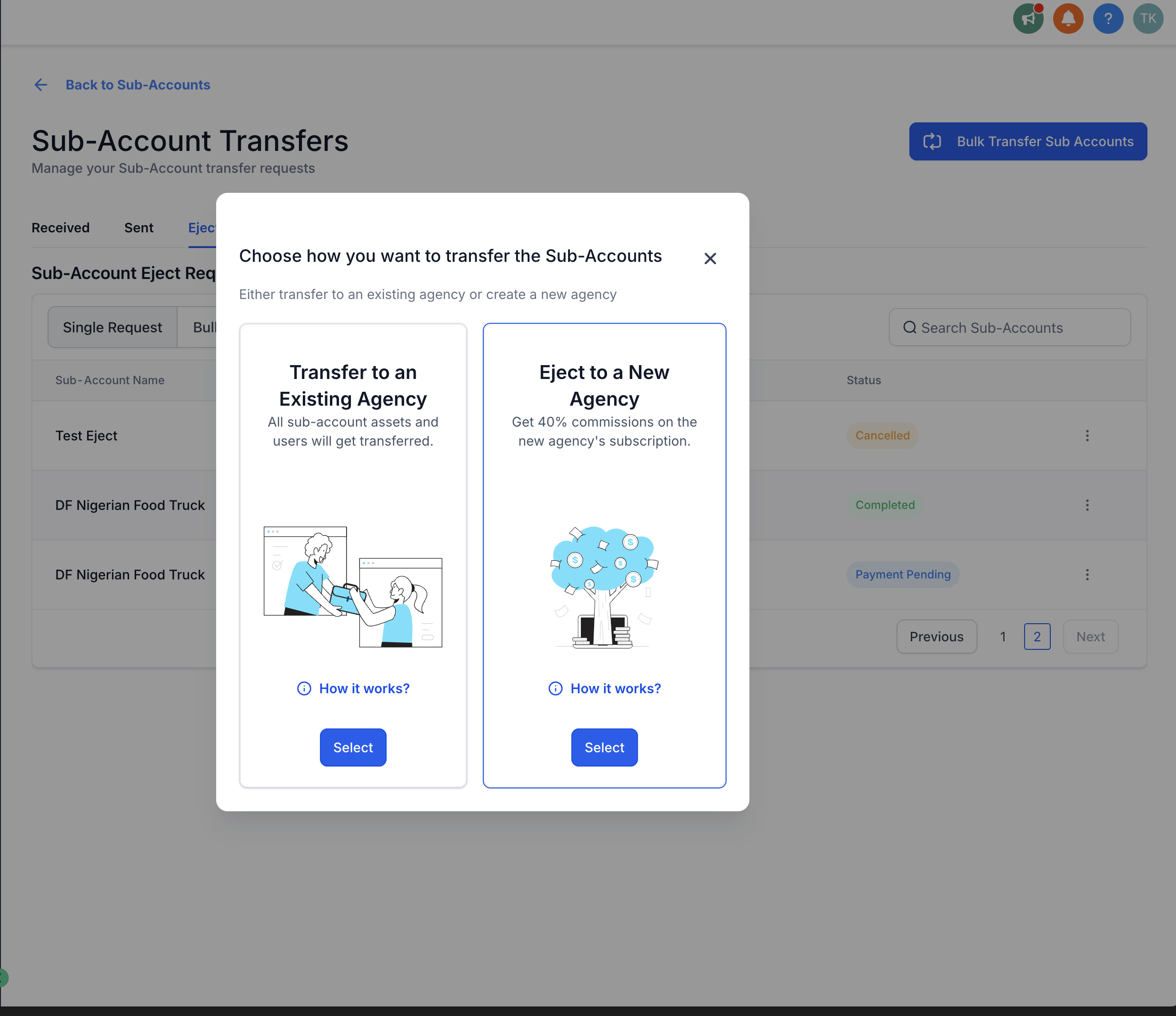Open actions menu for Completed row
Viewport: 1176px width, 1016px height.
click(x=1087, y=505)
